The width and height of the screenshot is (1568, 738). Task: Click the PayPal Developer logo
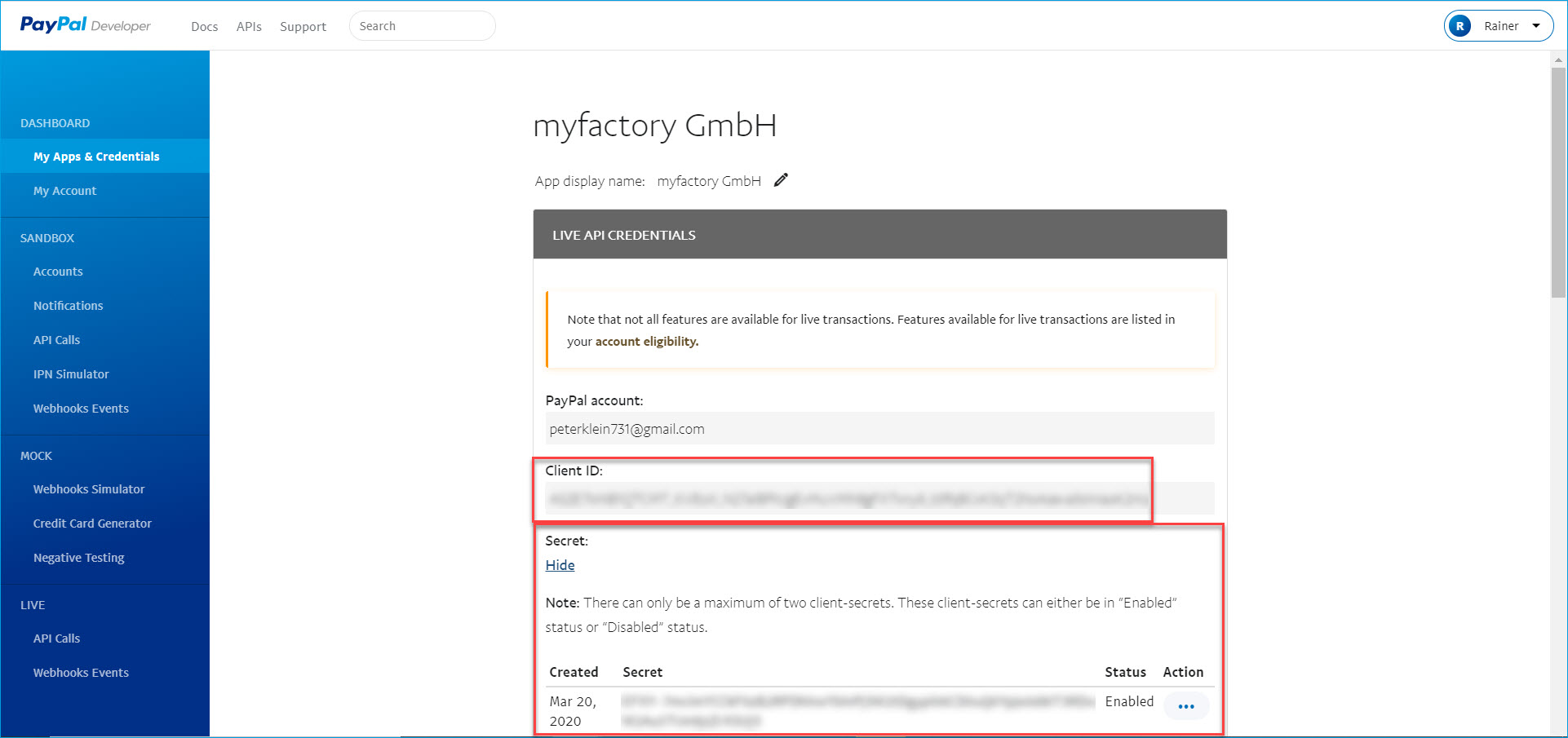(85, 25)
